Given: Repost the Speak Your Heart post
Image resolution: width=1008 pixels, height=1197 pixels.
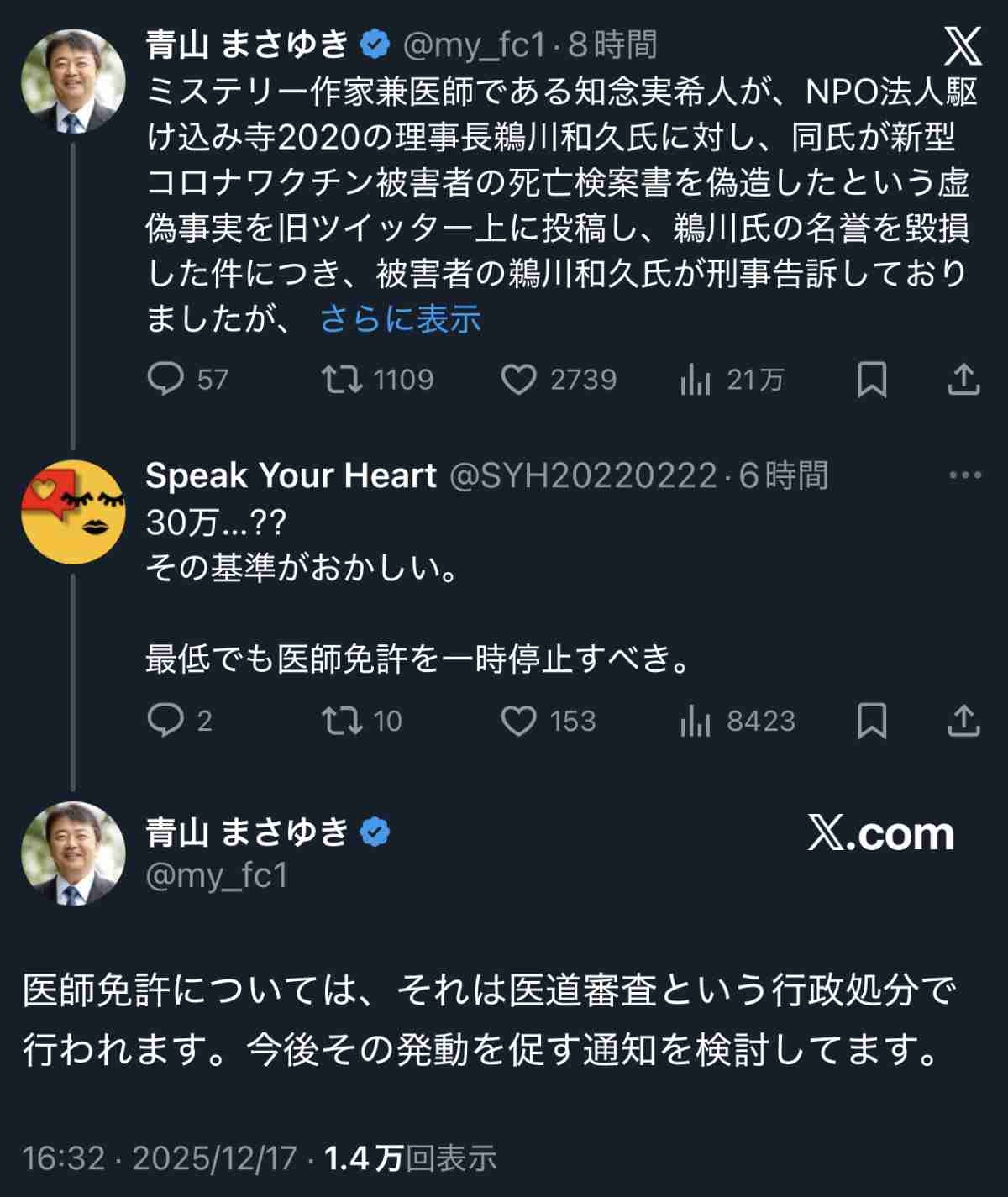Looking at the screenshot, I should tap(342, 721).
